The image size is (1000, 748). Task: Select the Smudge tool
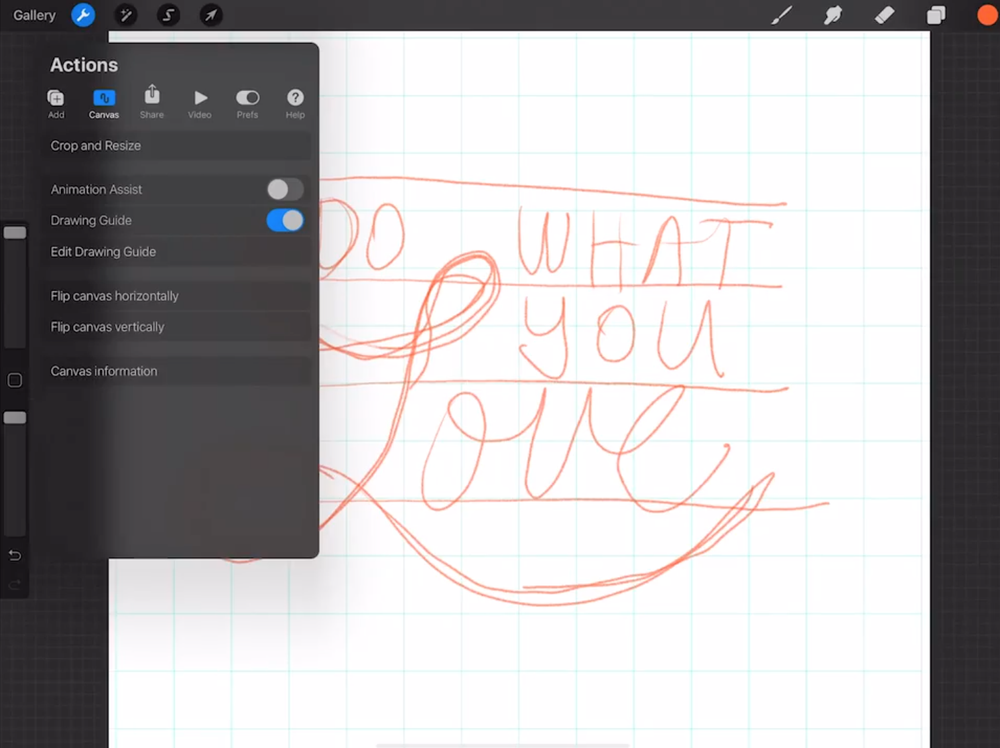click(833, 15)
